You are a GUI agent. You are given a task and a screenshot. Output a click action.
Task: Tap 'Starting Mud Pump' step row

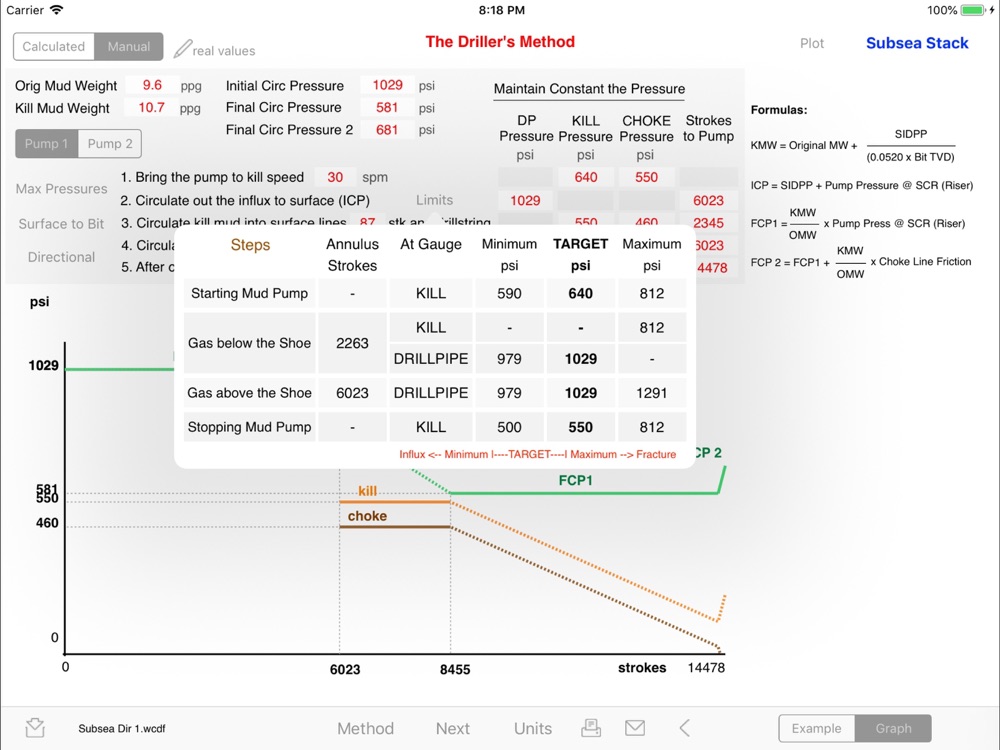click(x=249, y=293)
